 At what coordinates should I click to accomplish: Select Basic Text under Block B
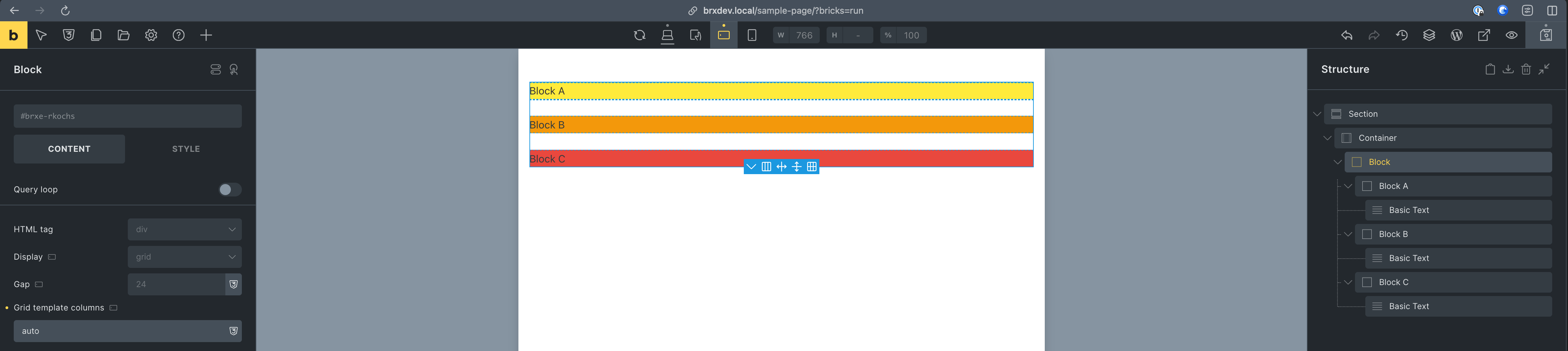(x=1458, y=259)
